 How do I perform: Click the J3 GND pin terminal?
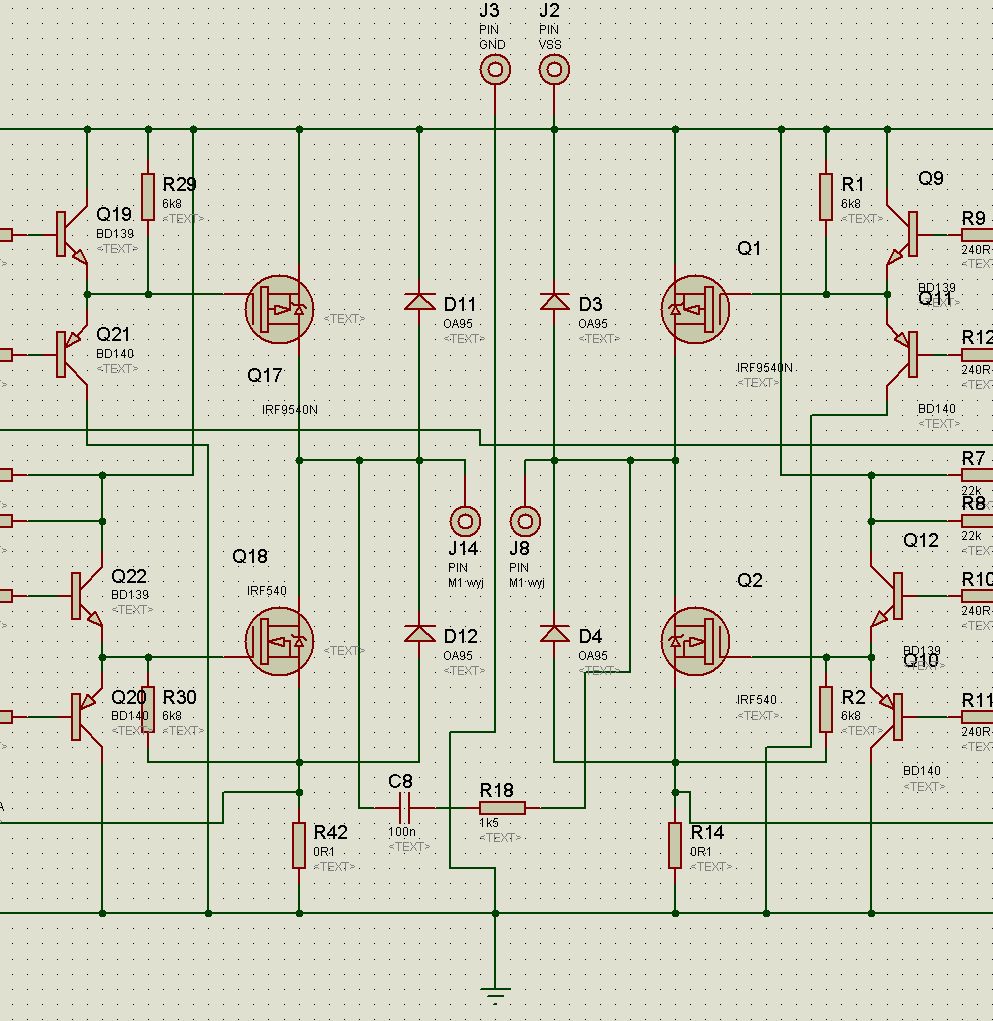point(495,70)
